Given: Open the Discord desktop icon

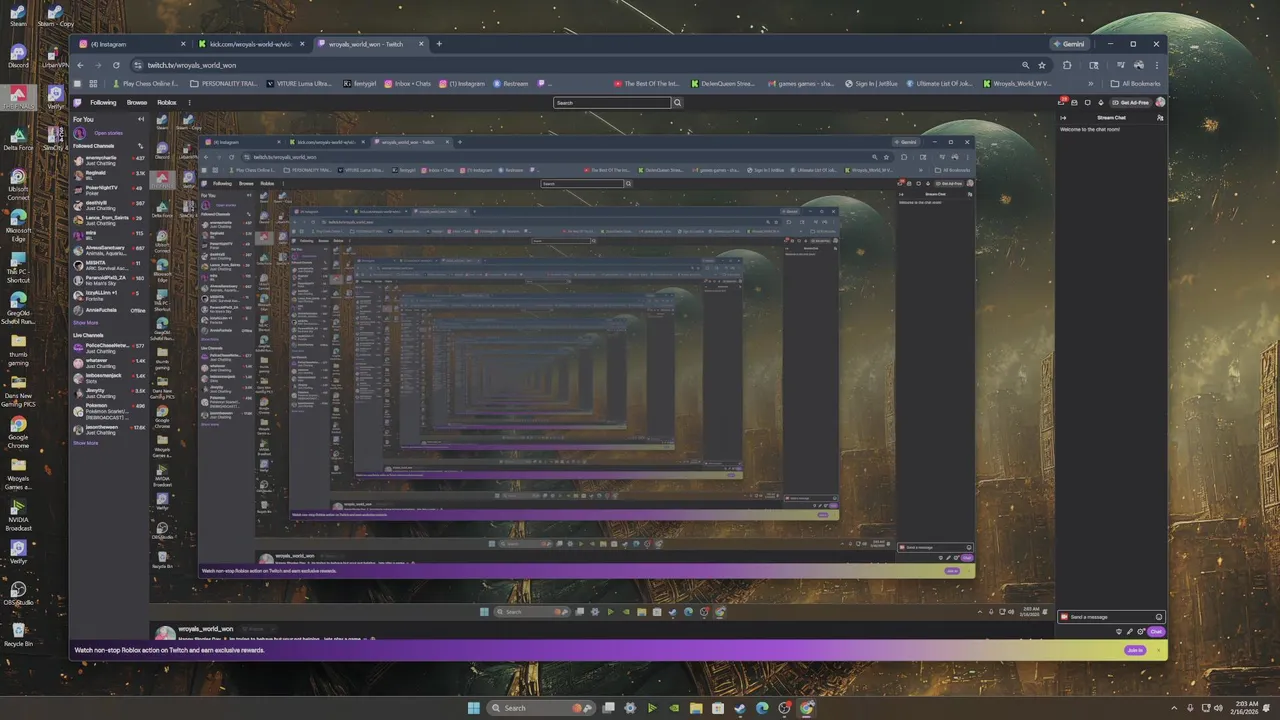Looking at the screenshot, I should pos(18,56).
